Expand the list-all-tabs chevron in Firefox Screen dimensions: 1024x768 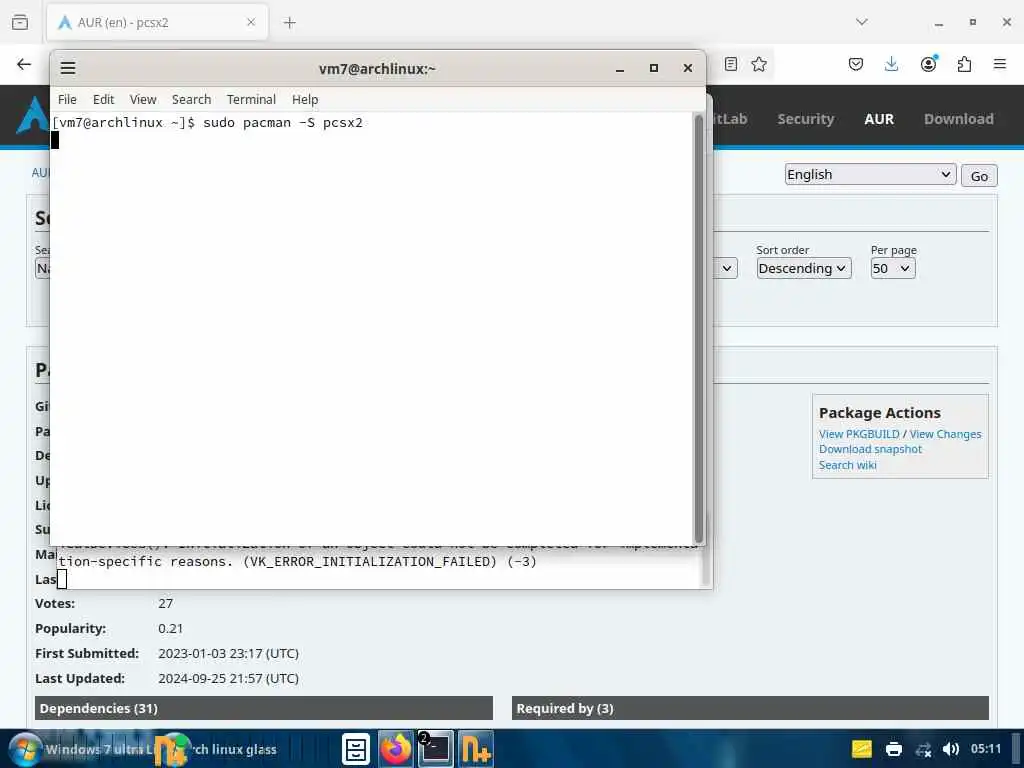click(x=861, y=22)
